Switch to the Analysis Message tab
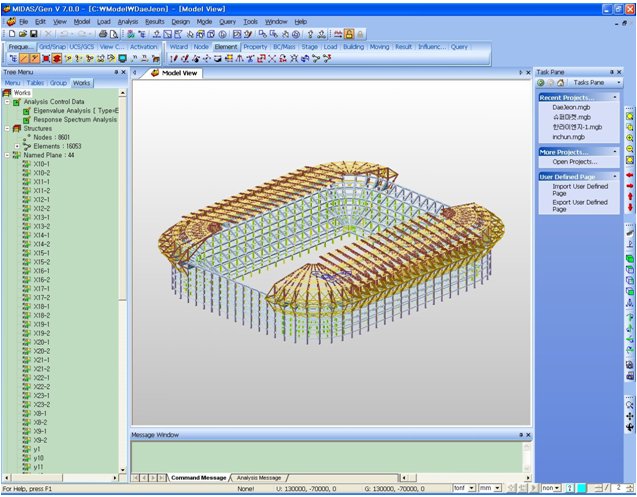The height and width of the screenshot is (497, 637). point(258,478)
